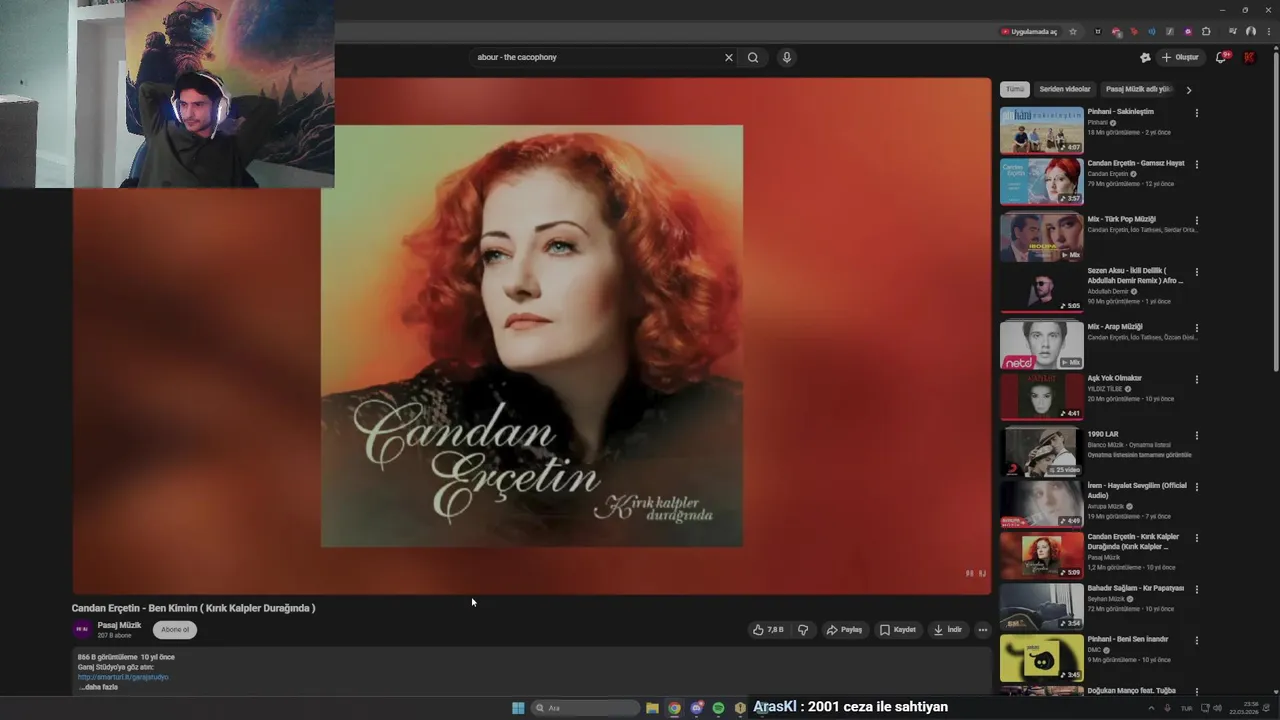
Task: Open the smarturl garajstudyo link
Action: click(123, 677)
